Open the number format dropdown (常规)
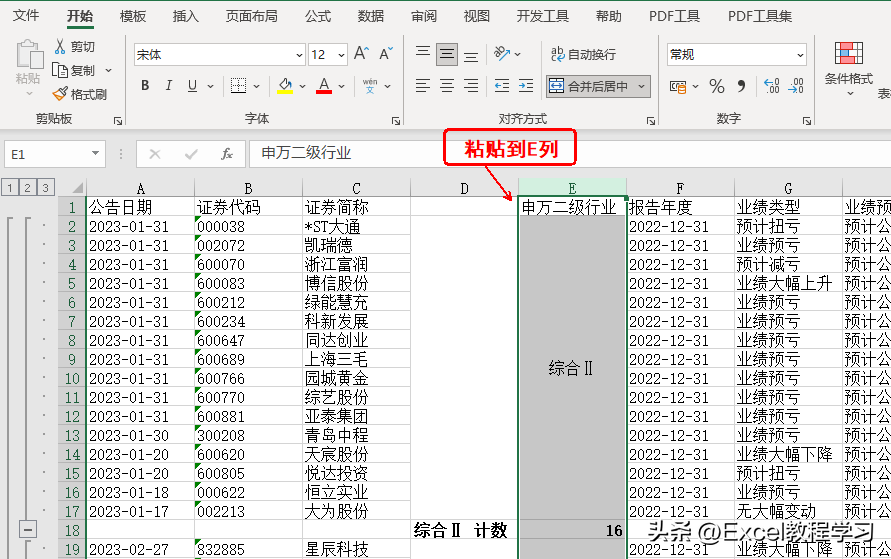The image size is (891, 559). click(800, 55)
